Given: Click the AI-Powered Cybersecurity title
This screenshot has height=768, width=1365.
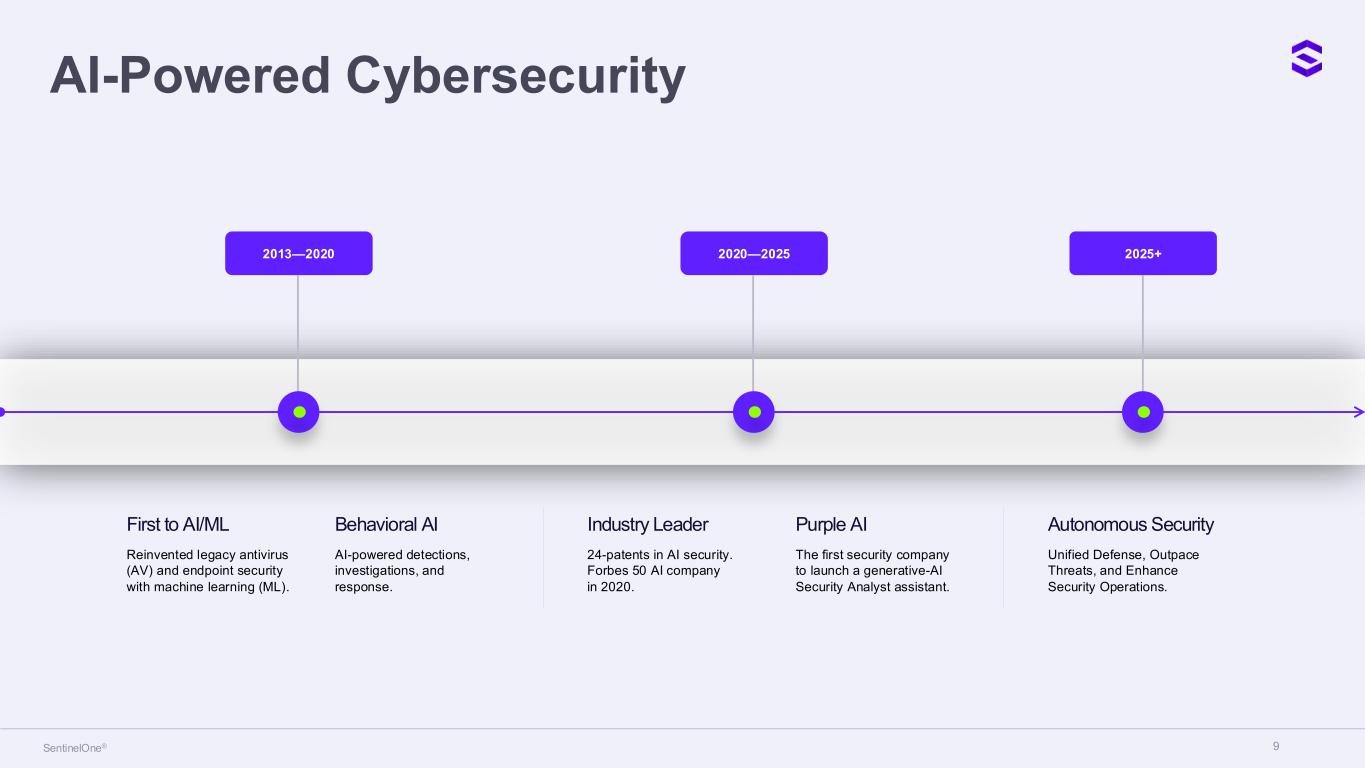Looking at the screenshot, I should pyautogui.click(x=368, y=75).
